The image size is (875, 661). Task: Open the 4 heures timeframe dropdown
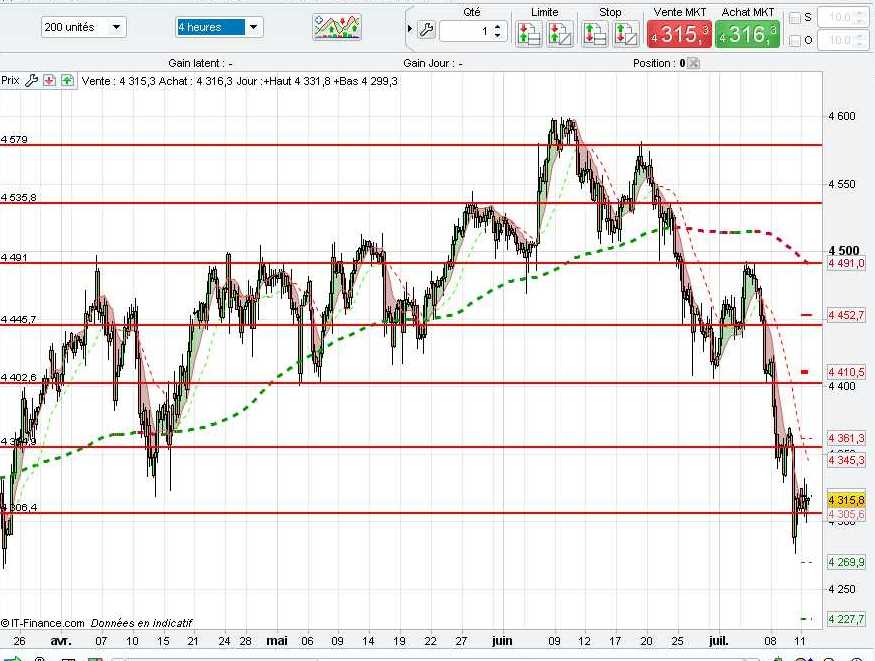219,27
